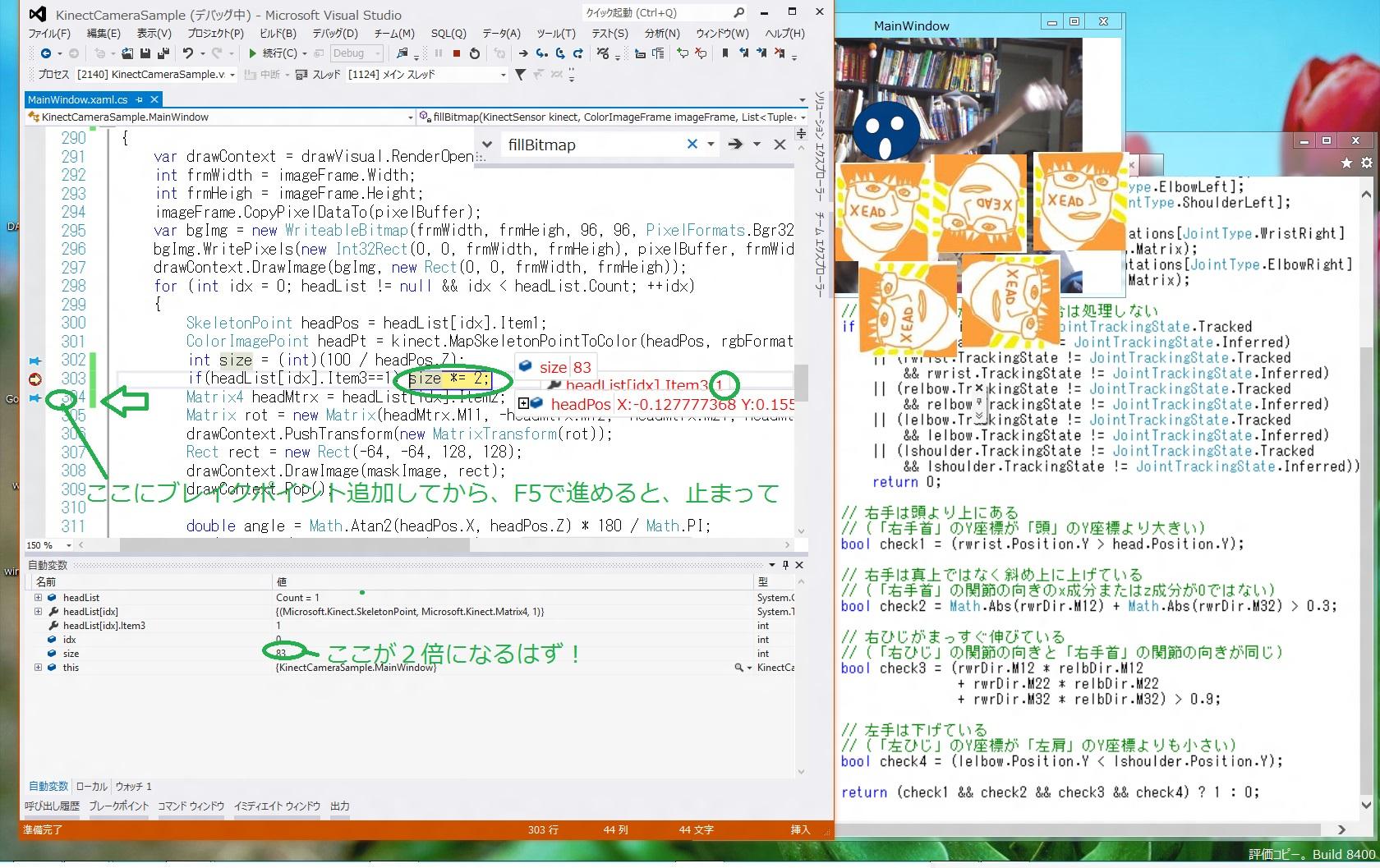1380x868 pixels.
Task: Click the Save All icon
Action: [163, 53]
